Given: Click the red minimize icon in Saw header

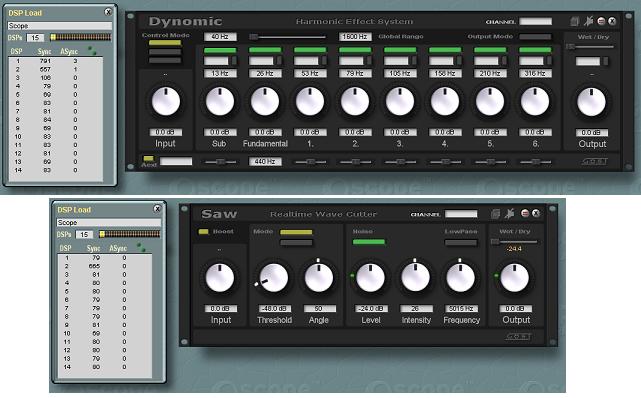Looking at the screenshot, I should pos(525,213).
